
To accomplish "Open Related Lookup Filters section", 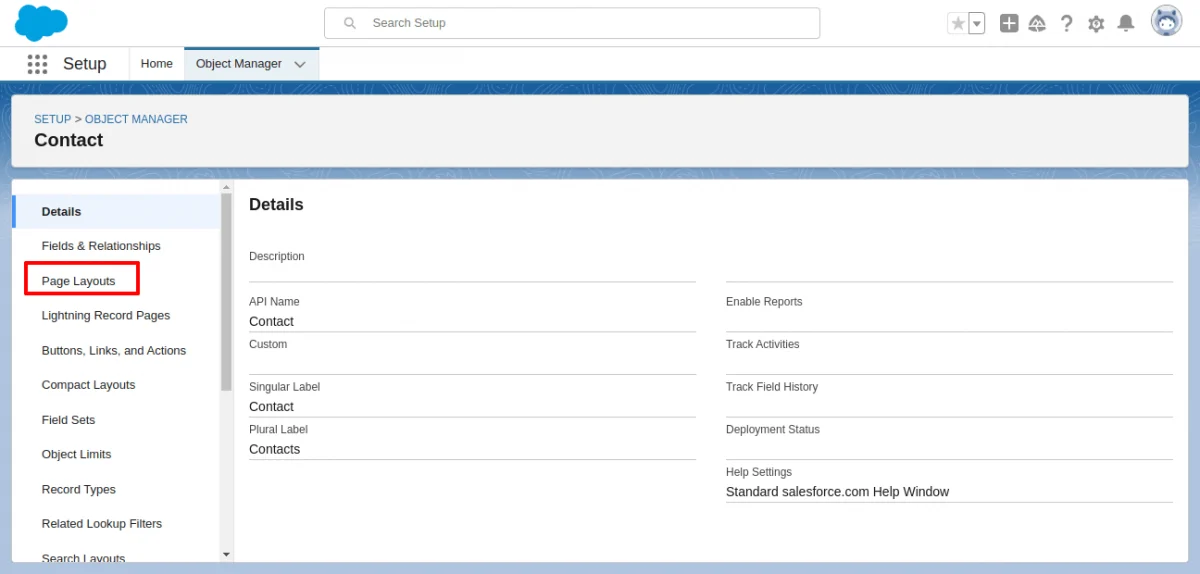I will [x=102, y=524].
